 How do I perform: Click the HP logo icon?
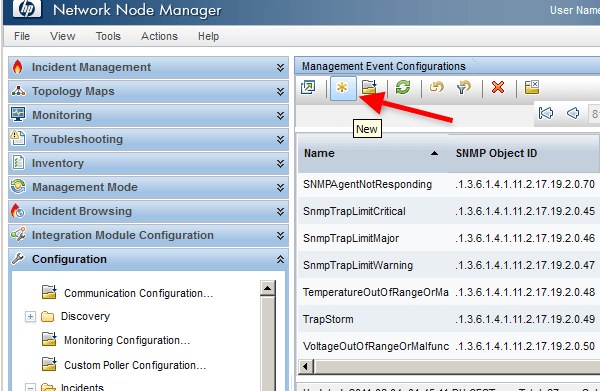(27, 8)
